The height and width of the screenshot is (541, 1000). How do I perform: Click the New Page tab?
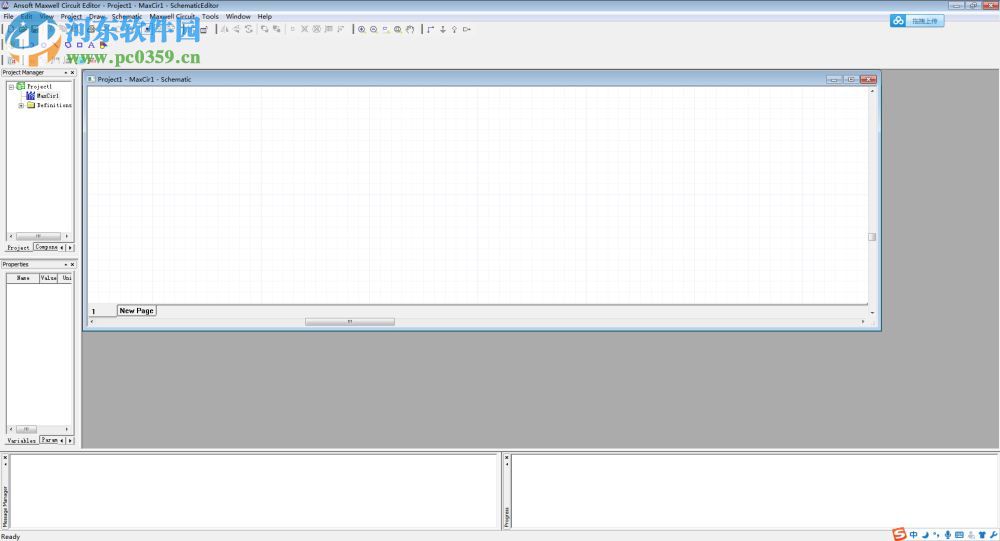[x=136, y=311]
